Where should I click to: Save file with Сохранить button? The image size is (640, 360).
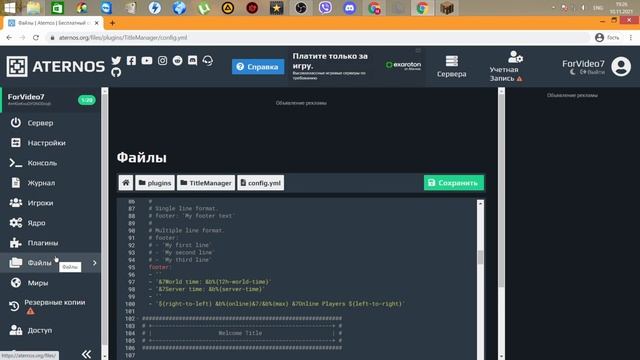point(453,183)
